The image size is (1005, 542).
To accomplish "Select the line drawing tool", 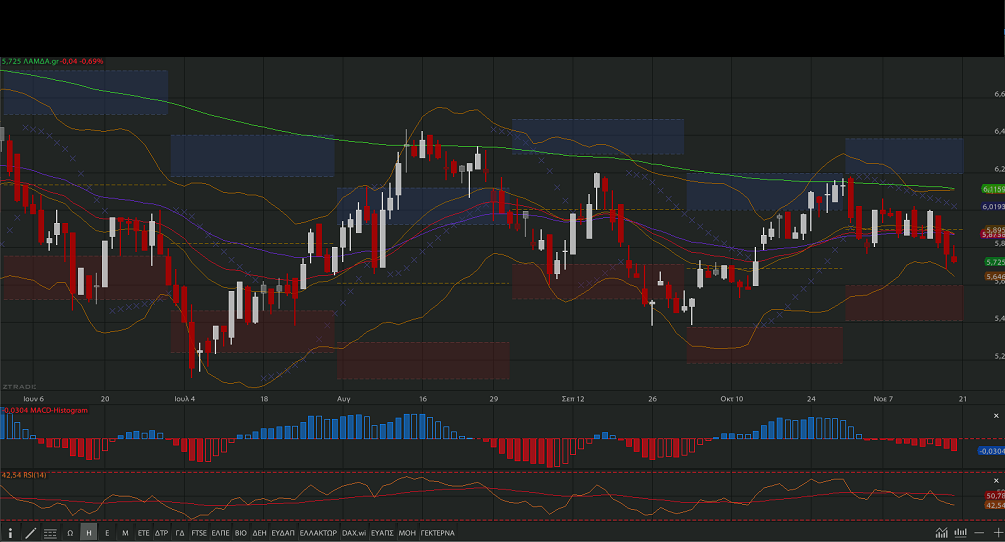I will click(x=30, y=533).
